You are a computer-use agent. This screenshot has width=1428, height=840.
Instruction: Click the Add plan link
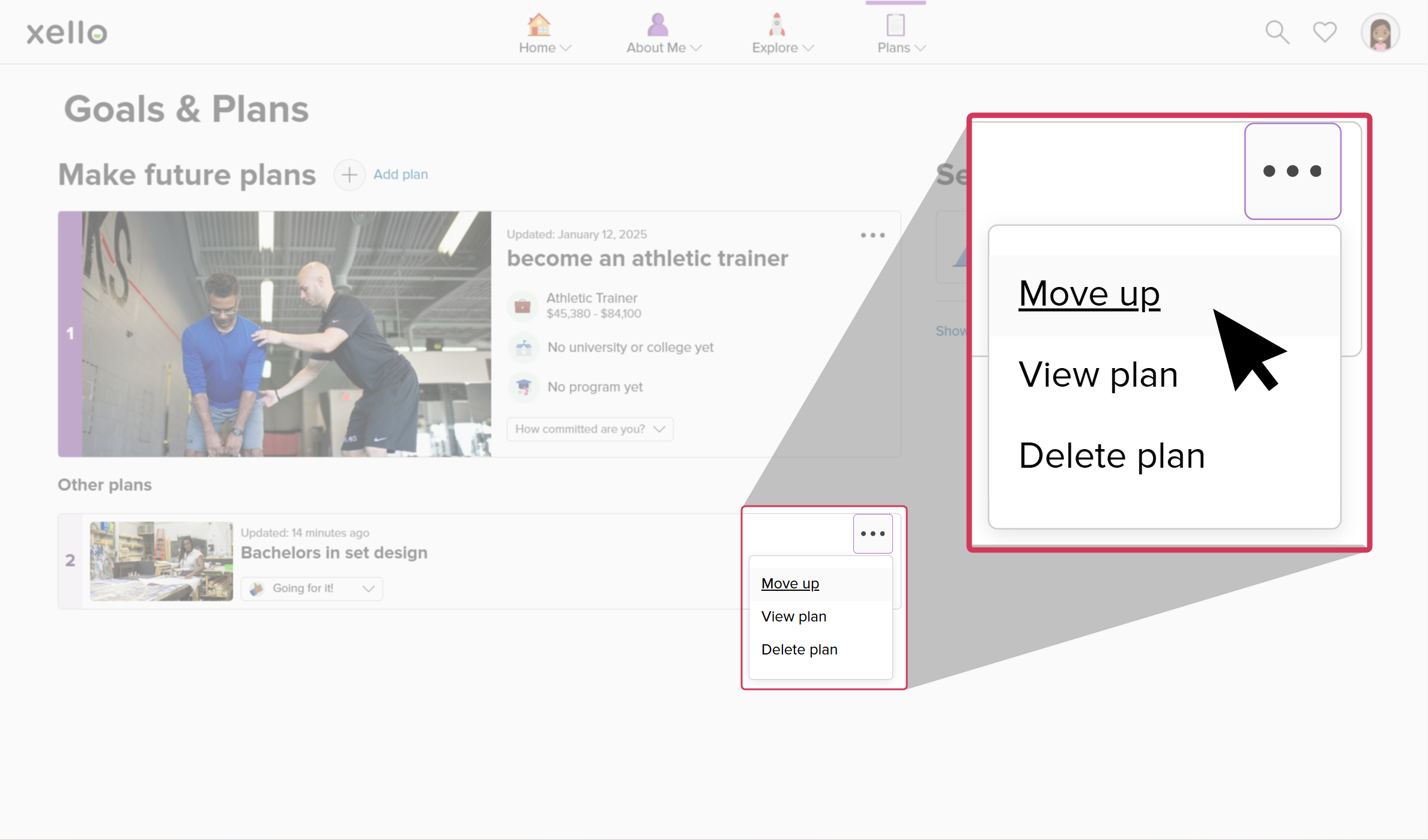(x=401, y=175)
